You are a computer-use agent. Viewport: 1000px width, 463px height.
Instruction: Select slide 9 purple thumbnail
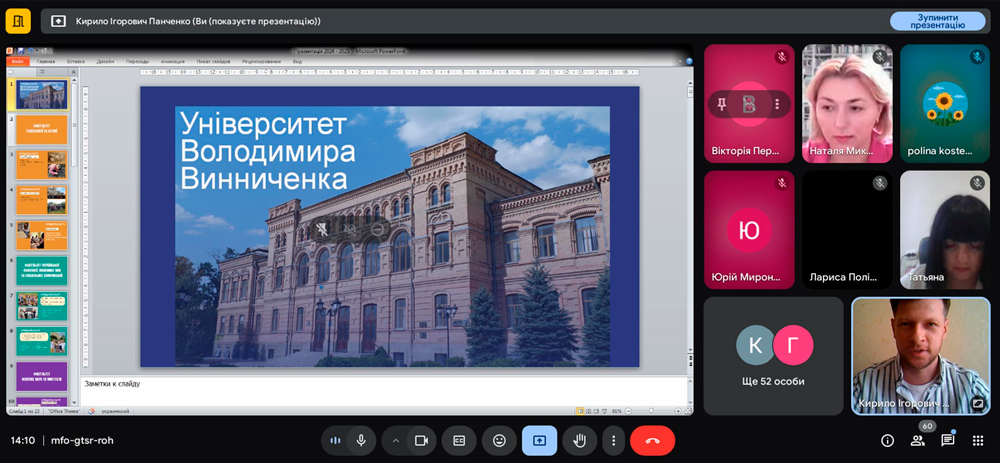tap(41, 376)
